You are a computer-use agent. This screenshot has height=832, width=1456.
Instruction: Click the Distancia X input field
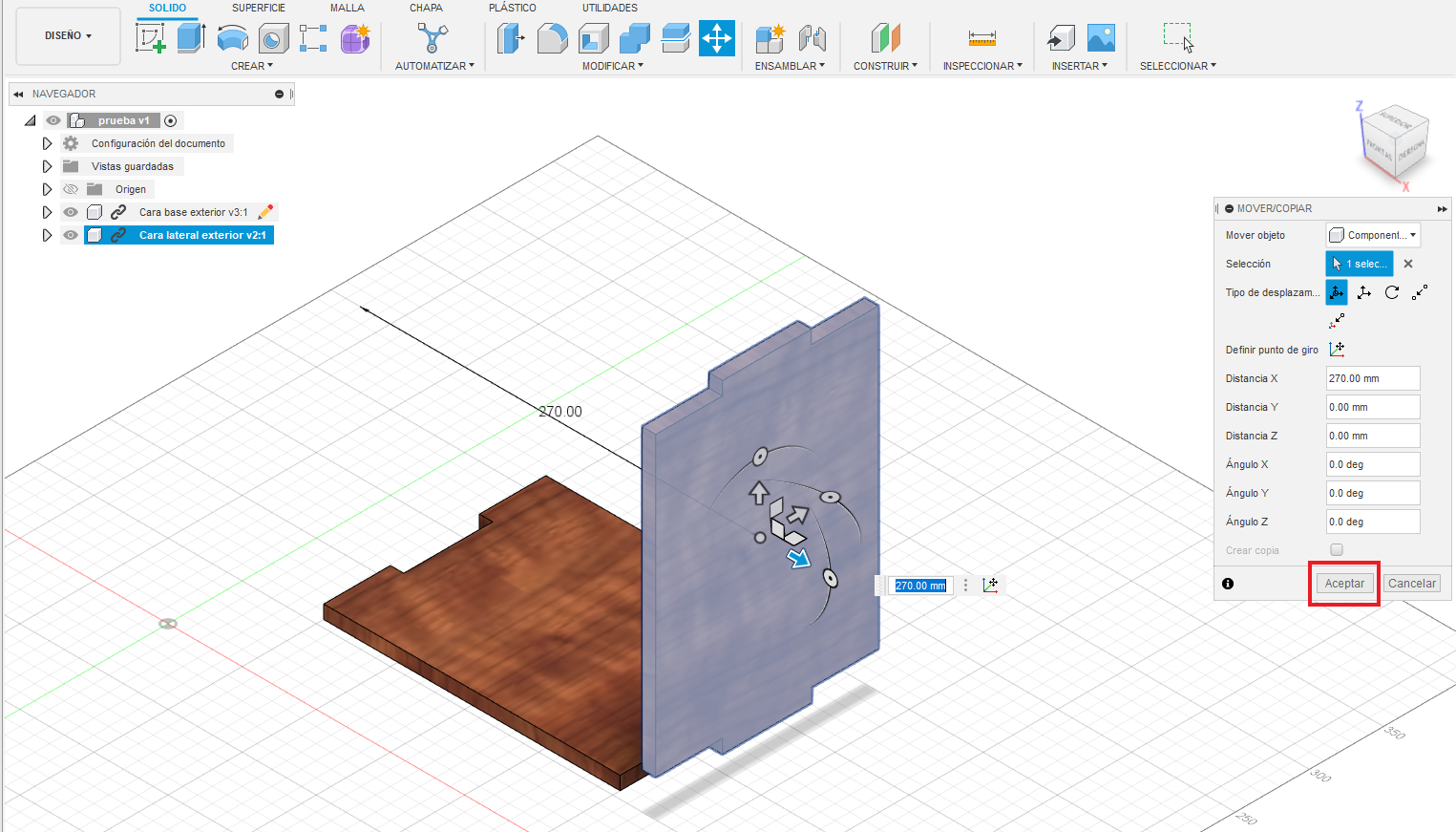(1373, 378)
